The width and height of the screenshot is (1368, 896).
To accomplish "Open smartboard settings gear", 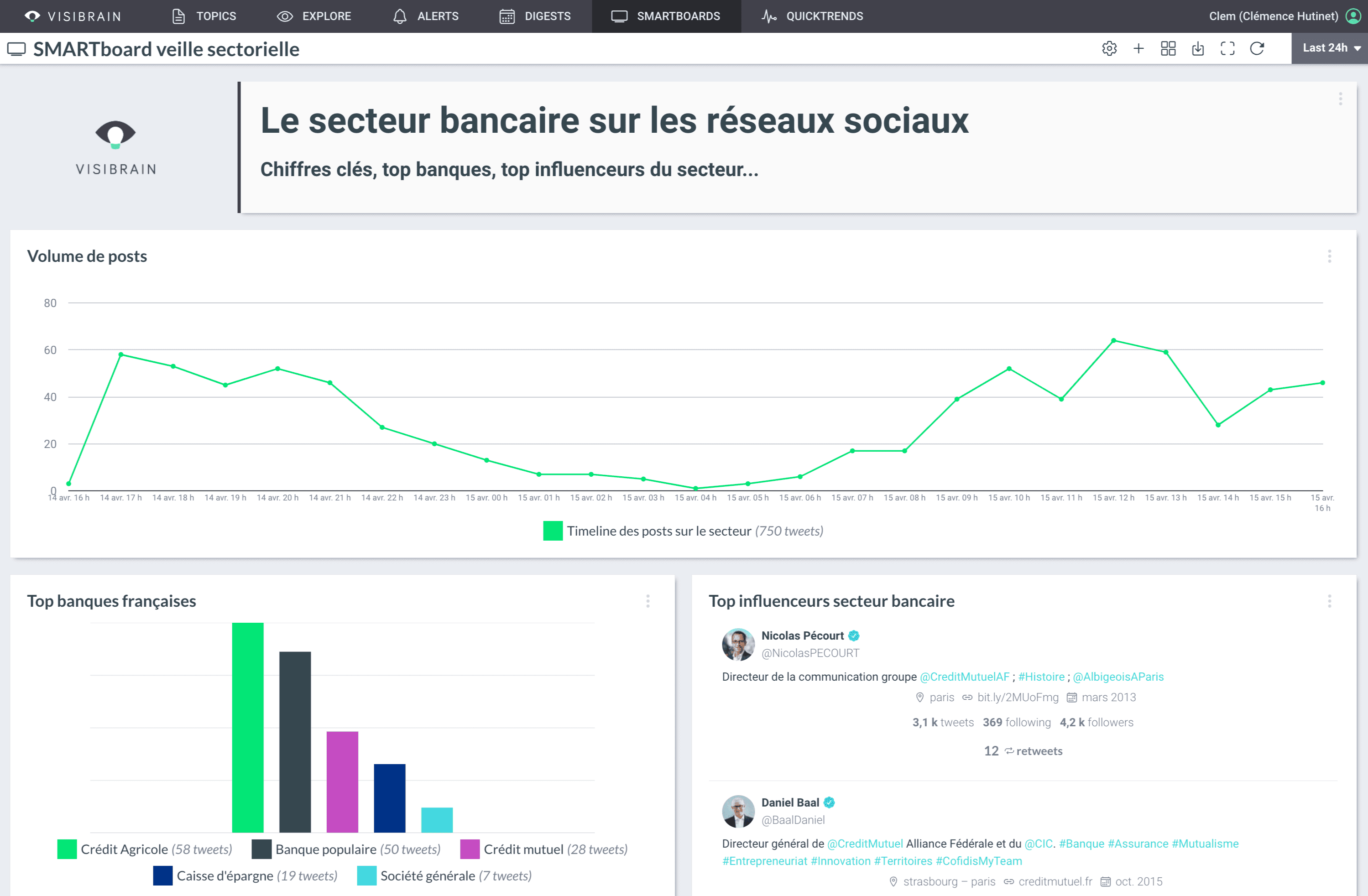I will [x=1109, y=48].
